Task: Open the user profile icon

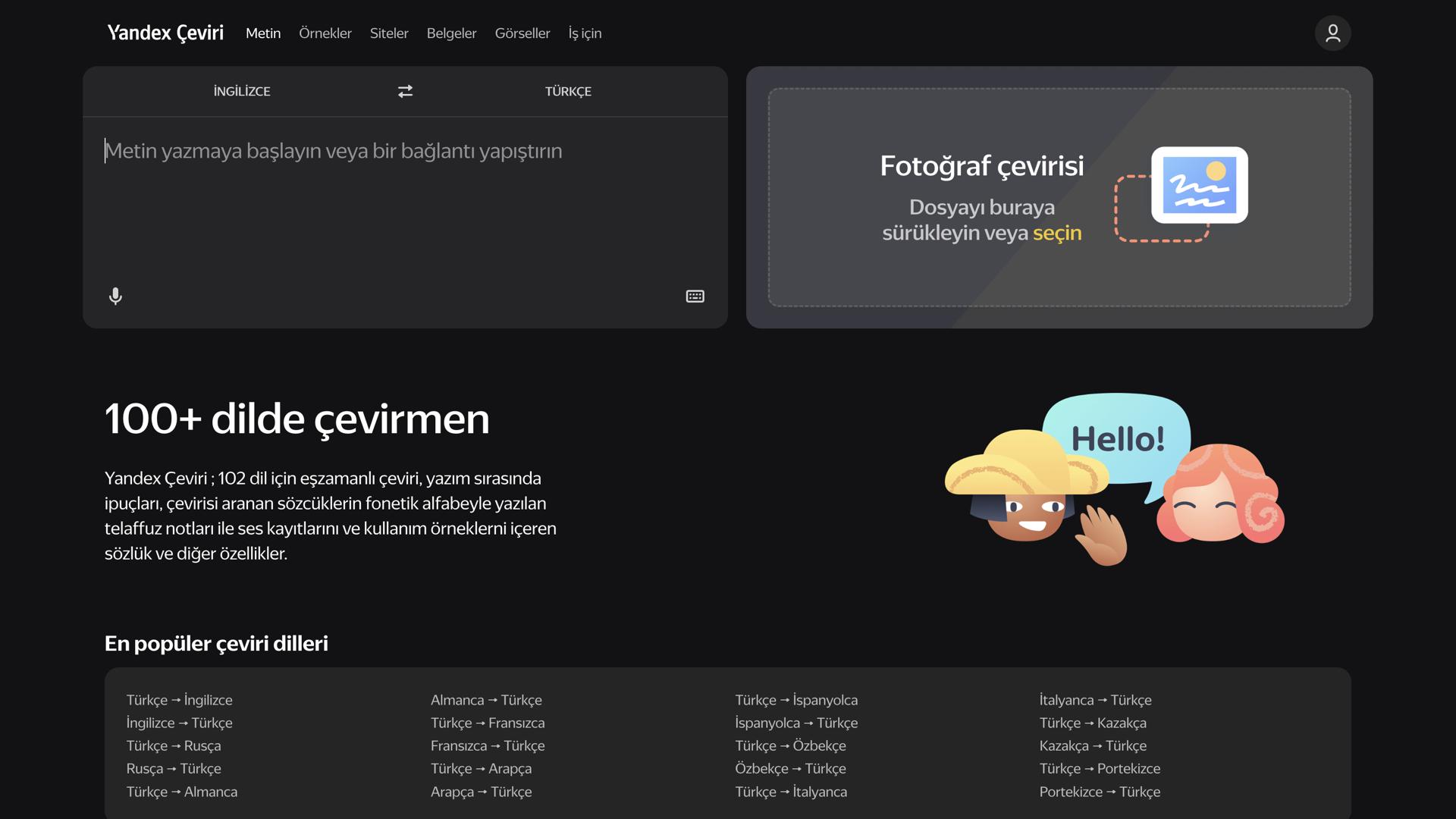Action: tap(1332, 33)
